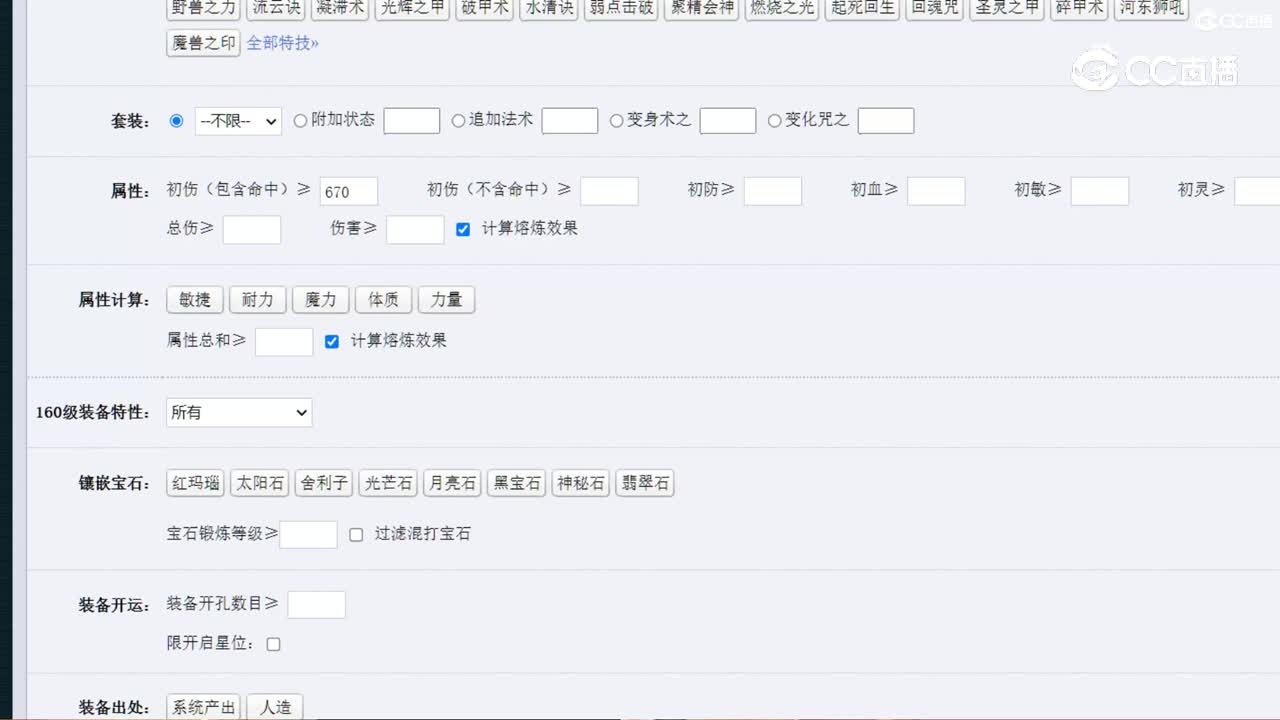Click the 伤害≥ input field
This screenshot has width=1280, height=720.
(415, 229)
